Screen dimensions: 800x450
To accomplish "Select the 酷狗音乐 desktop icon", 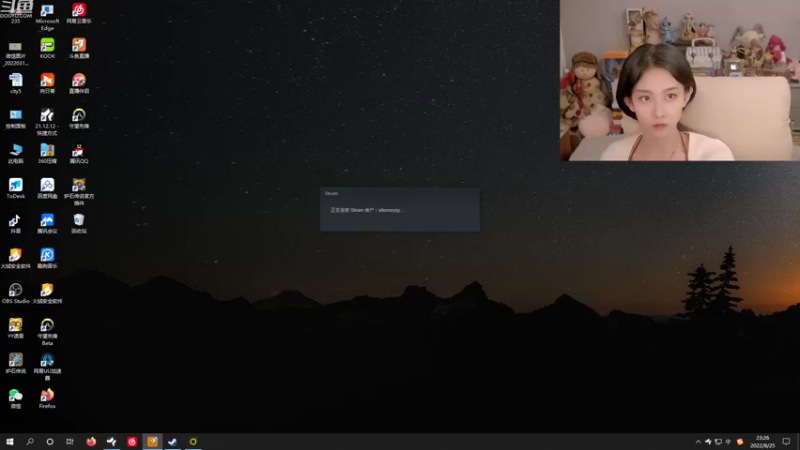I will click(x=47, y=259).
